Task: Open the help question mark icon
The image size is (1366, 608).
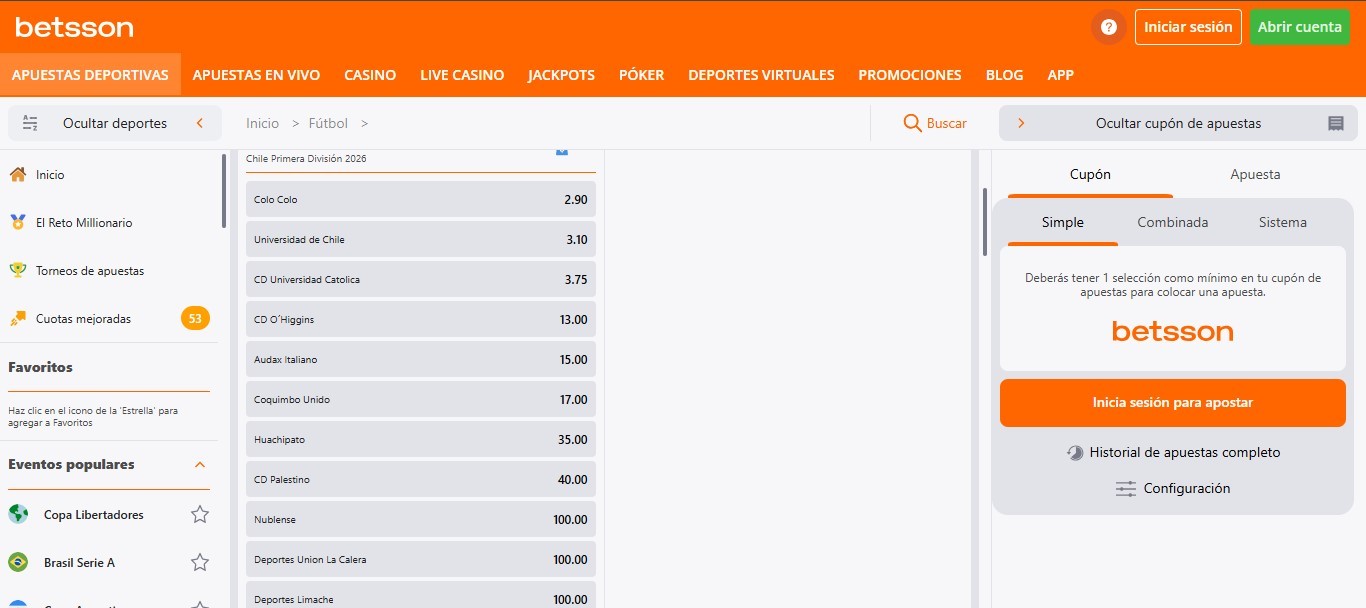Action: [1108, 27]
